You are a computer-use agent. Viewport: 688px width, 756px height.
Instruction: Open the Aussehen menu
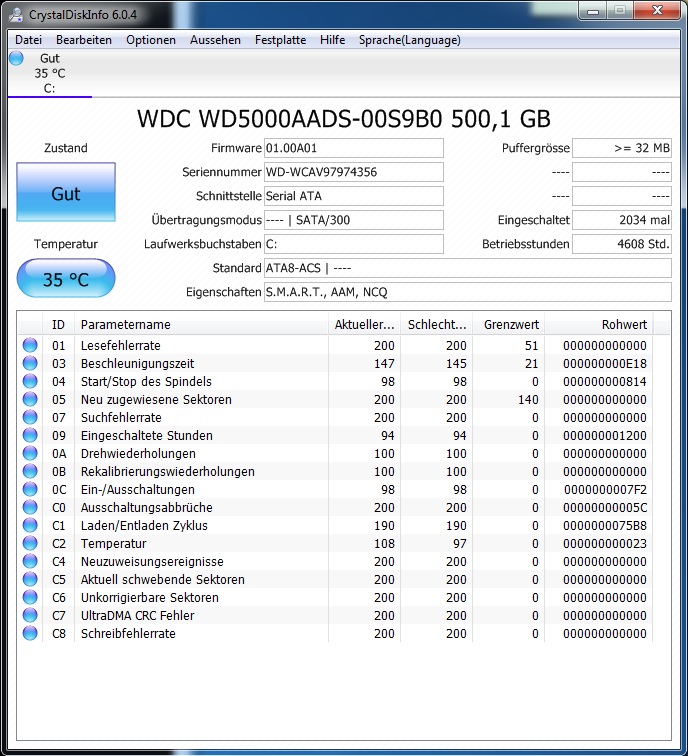pyautogui.click(x=215, y=40)
